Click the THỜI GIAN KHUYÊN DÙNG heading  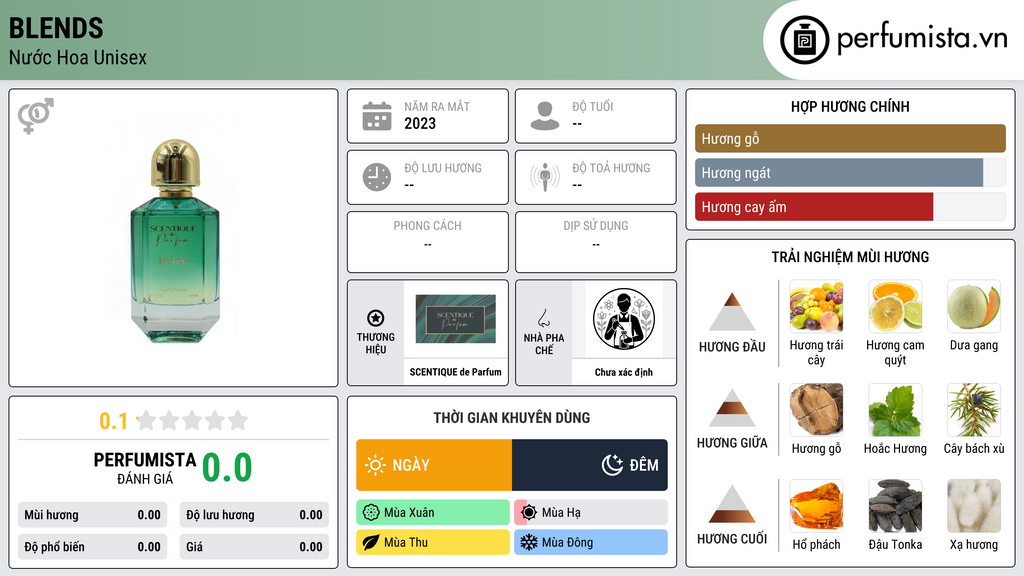pyautogui.click(x=512, y=418)
